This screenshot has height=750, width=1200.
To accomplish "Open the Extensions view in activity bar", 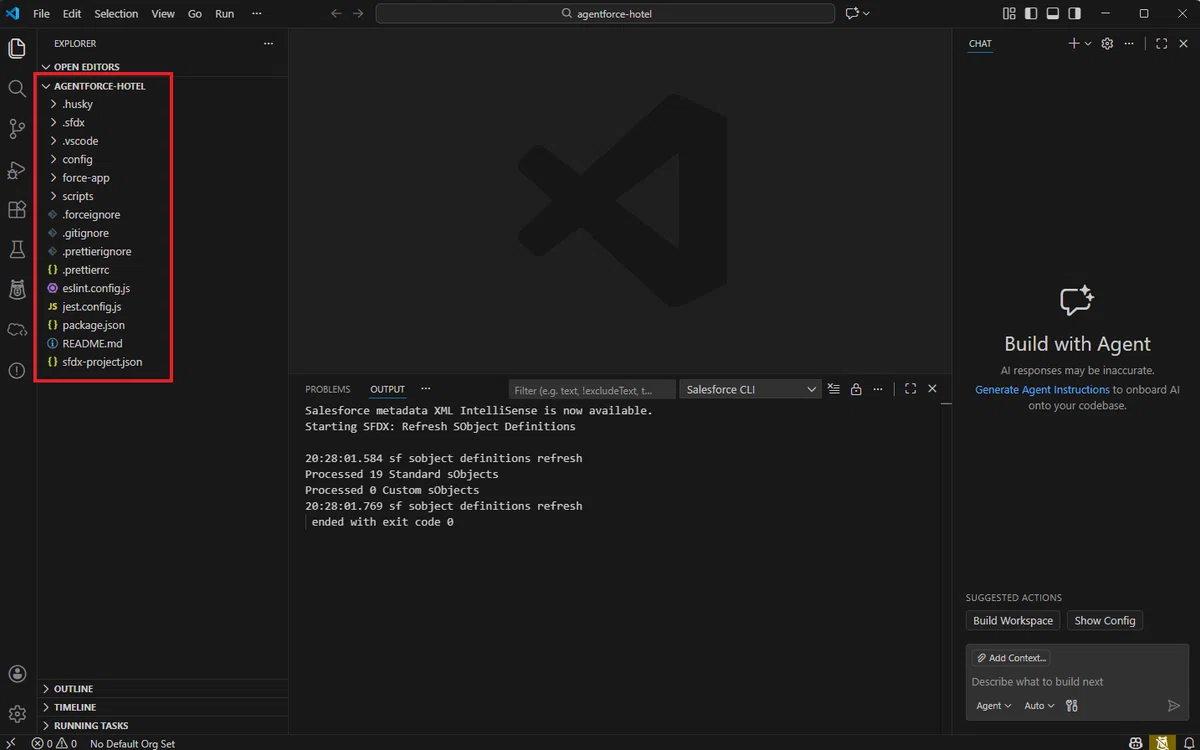I will pyautogui.click(x=17, y=210).
